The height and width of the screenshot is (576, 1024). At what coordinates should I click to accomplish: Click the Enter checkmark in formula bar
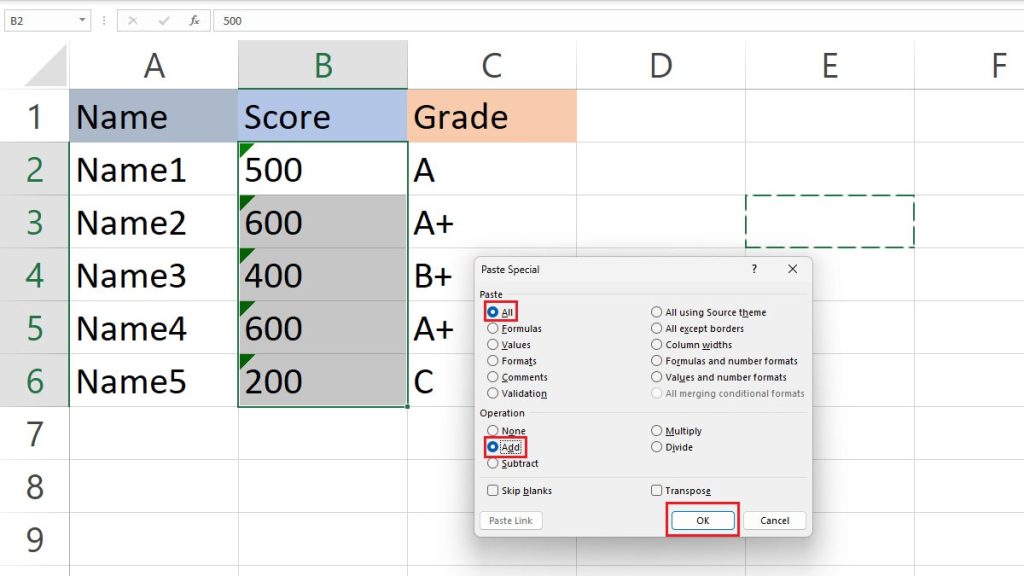[163, 20]
